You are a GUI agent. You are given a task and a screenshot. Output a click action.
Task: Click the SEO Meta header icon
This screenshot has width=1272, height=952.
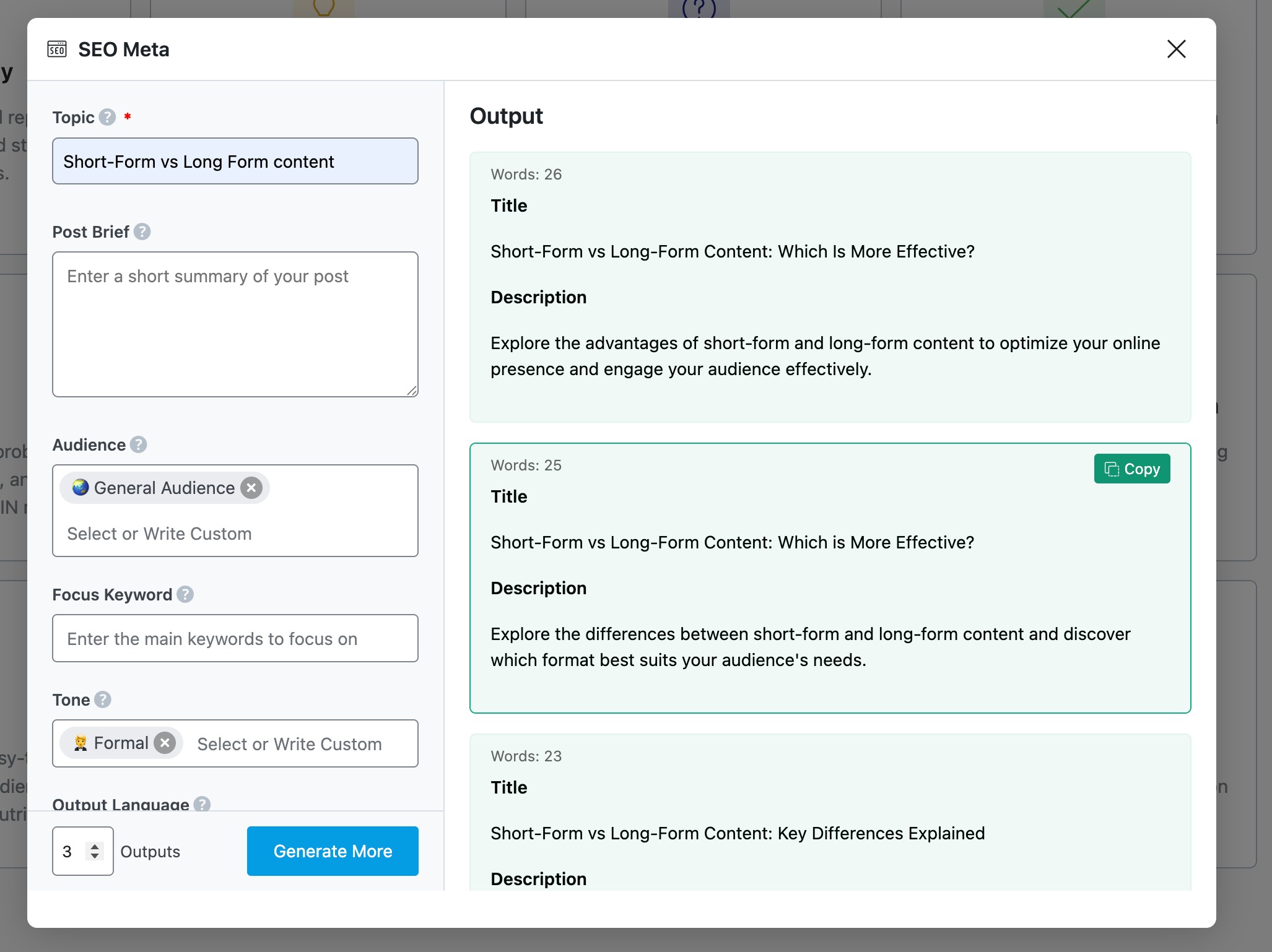57,49
